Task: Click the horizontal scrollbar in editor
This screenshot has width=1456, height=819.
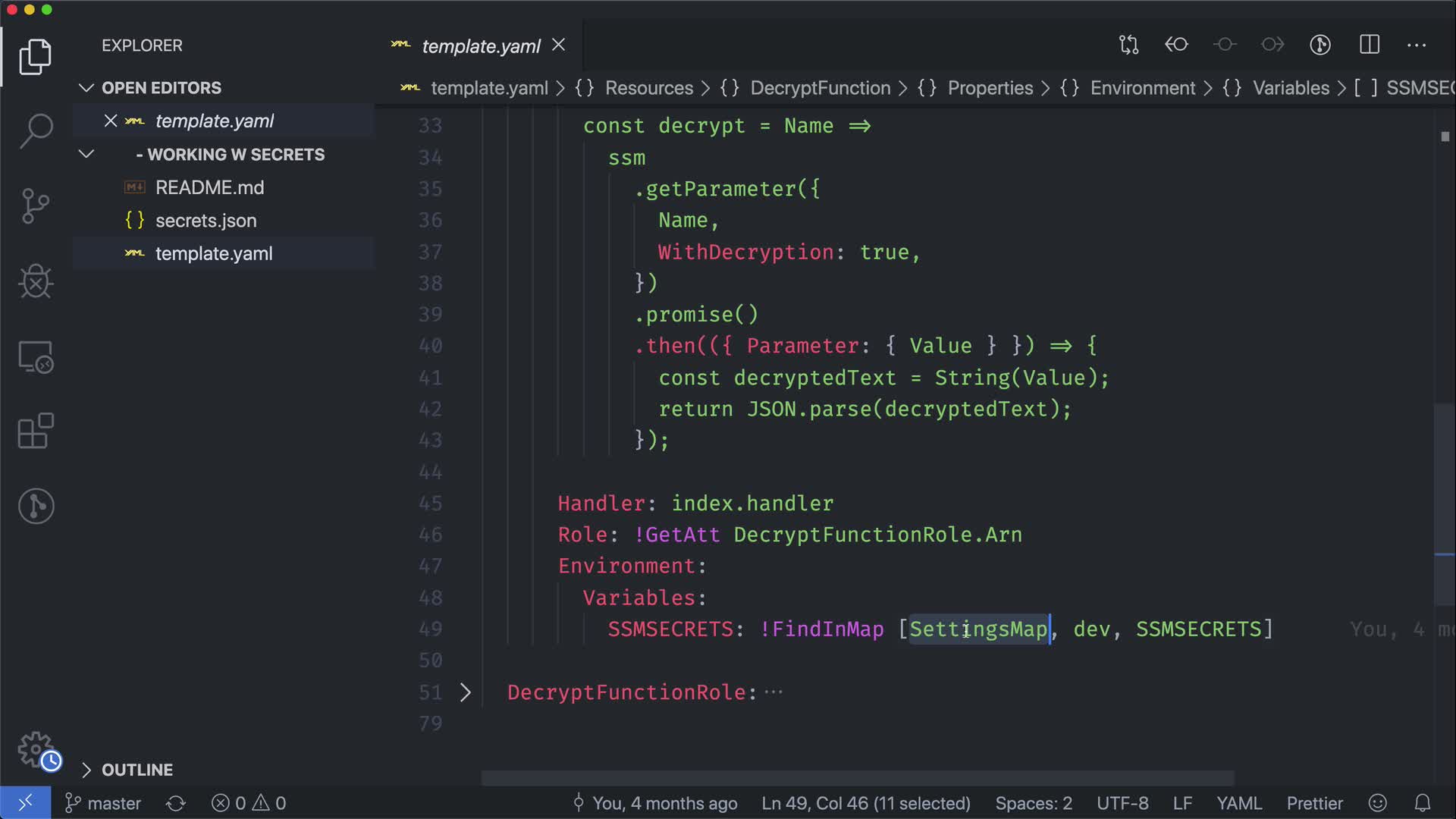Action: point(857,778)
